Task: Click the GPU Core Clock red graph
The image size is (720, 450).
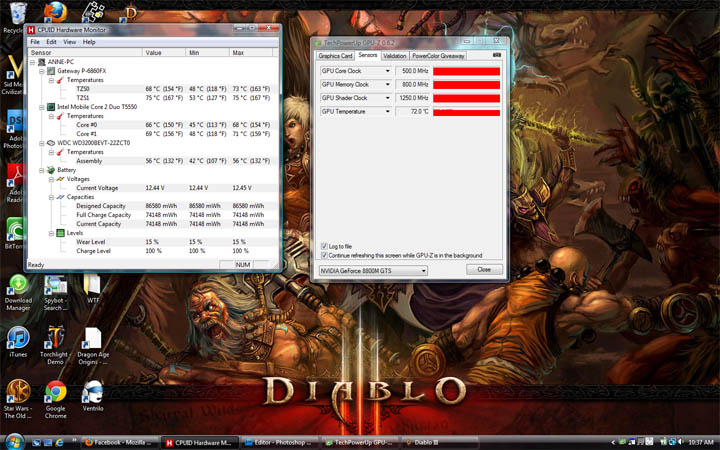Action: [x=467, y=71]
